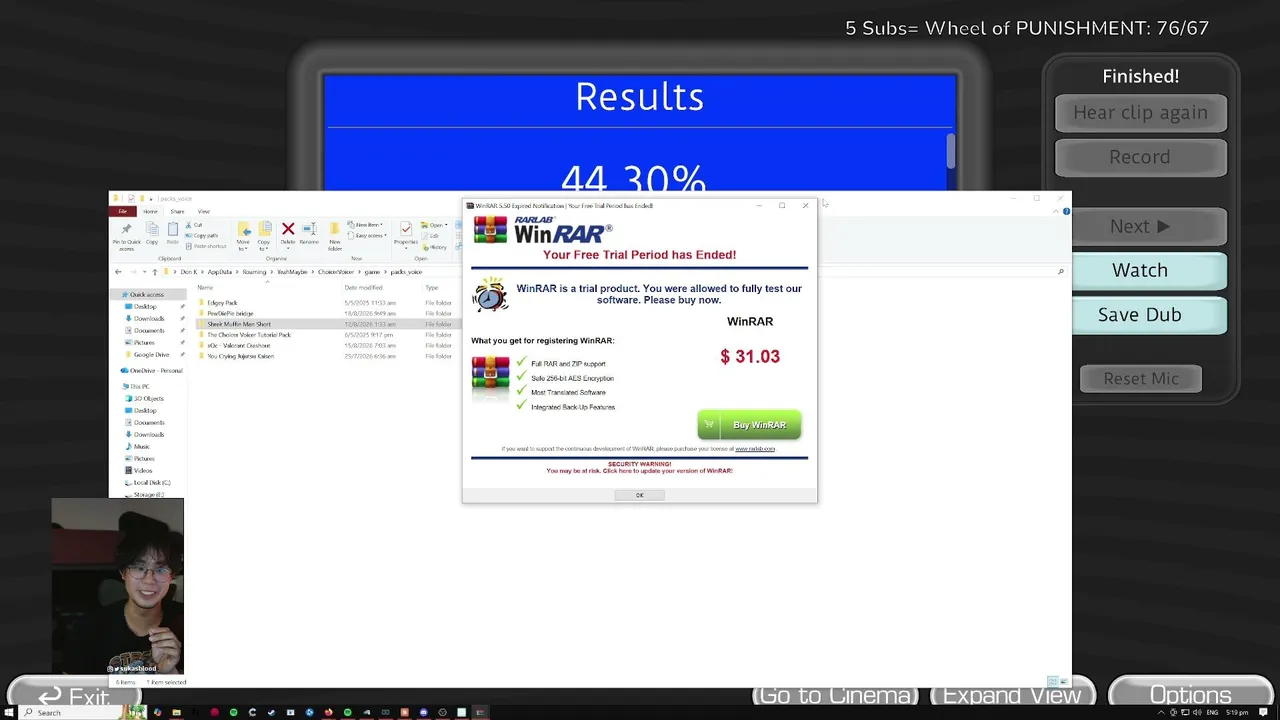This screenshot has width=1280, height=720.
Task: Open the Move to dropdown
Action: point(243,236)
